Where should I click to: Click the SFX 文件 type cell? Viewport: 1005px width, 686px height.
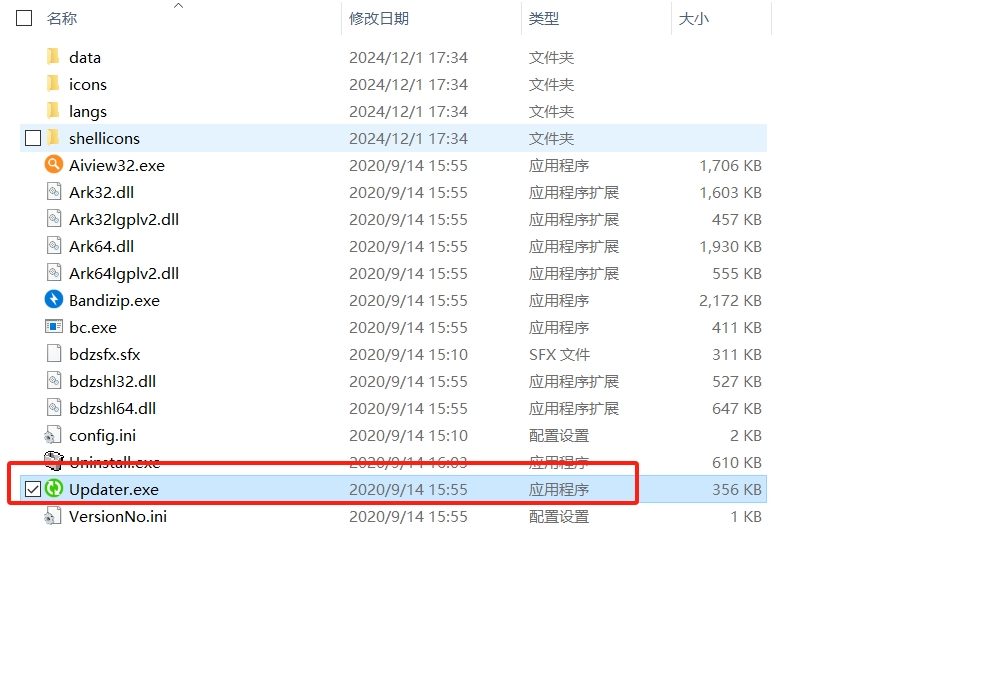tap(559, 354)
